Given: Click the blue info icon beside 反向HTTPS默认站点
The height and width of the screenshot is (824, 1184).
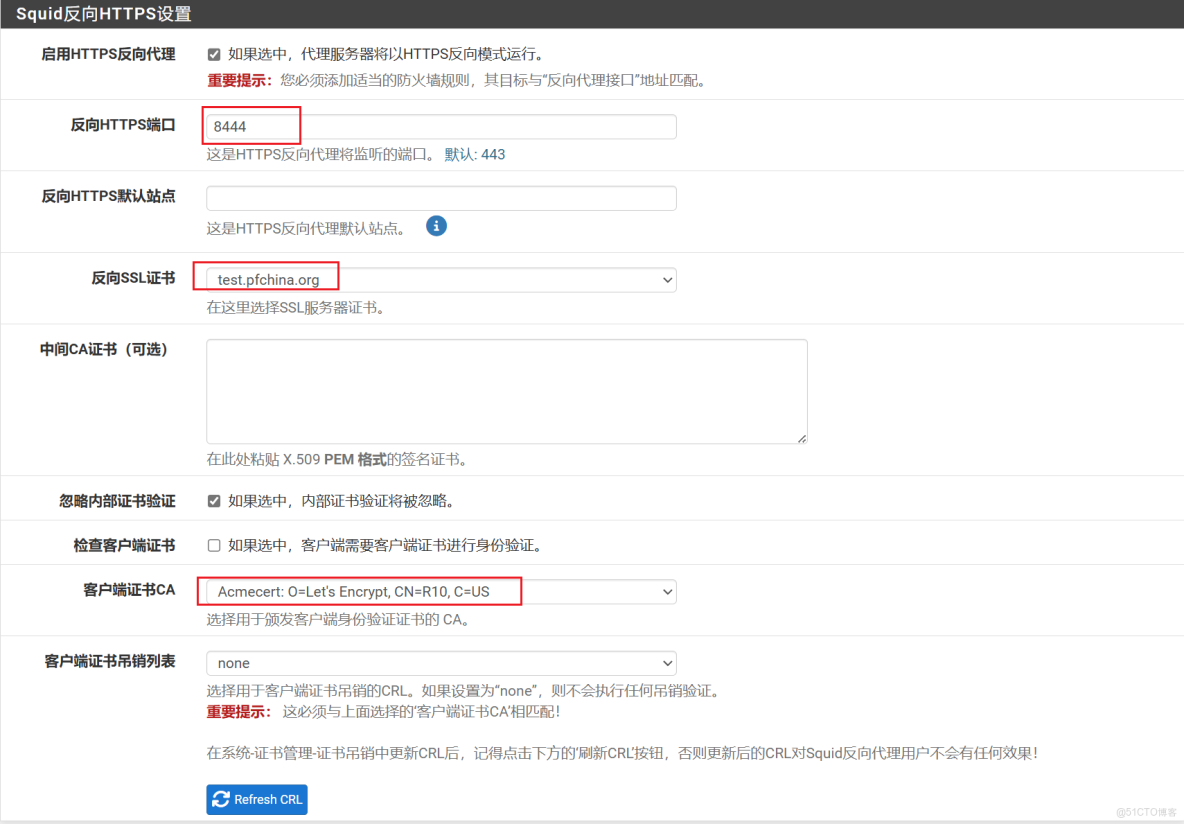Looking at the screenshot, I should 436,226.
